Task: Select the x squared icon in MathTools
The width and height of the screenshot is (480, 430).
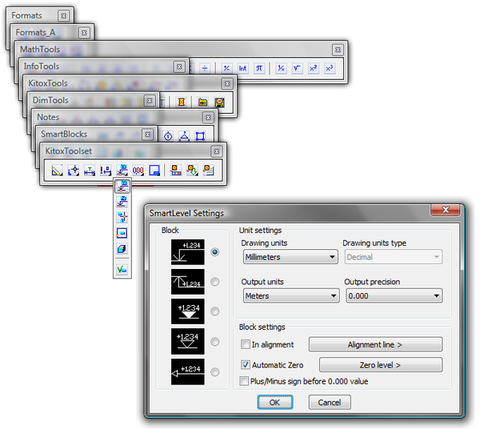Action: [x=313, y=68]
